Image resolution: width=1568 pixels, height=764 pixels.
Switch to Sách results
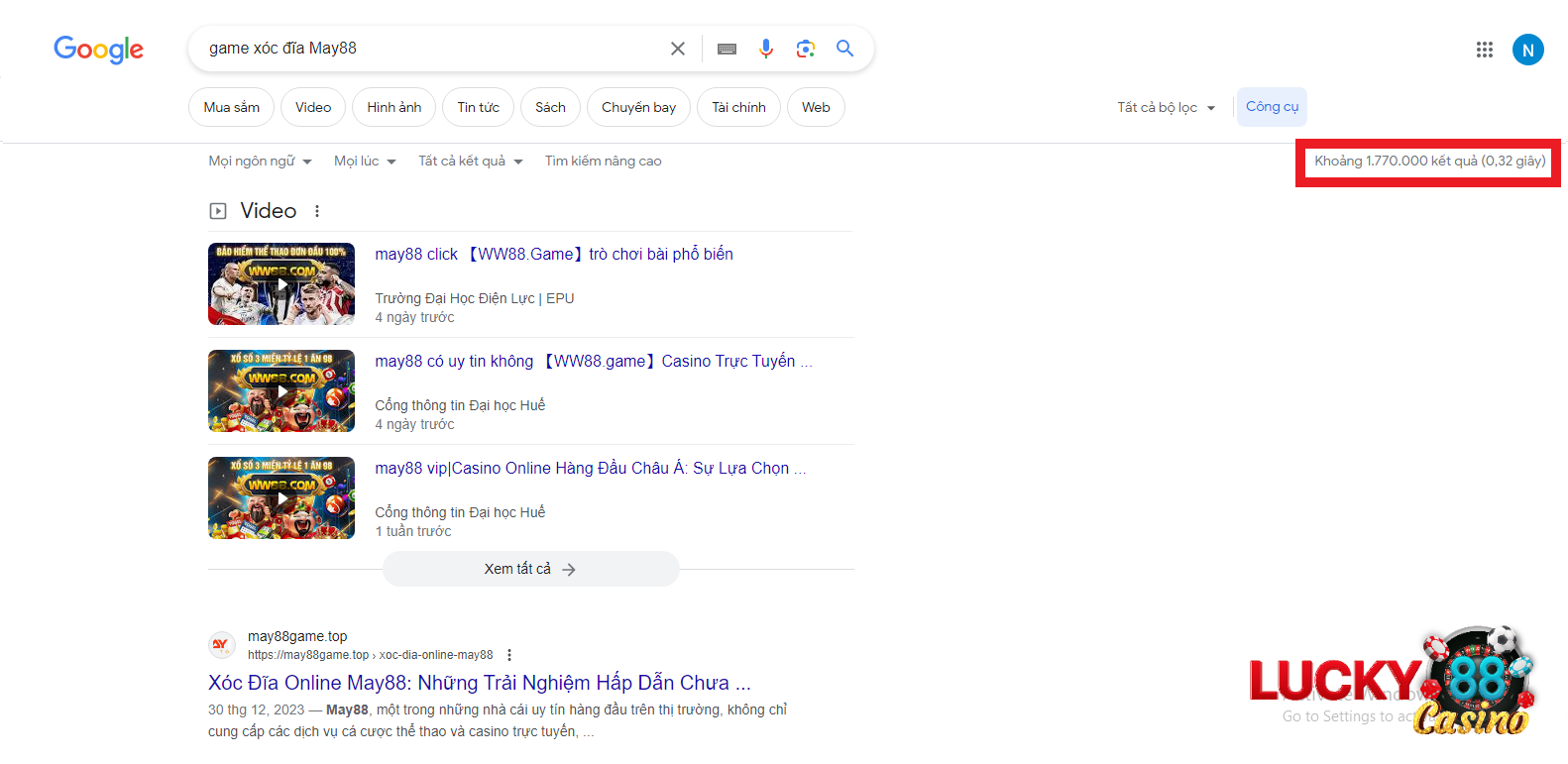point(550,107)
